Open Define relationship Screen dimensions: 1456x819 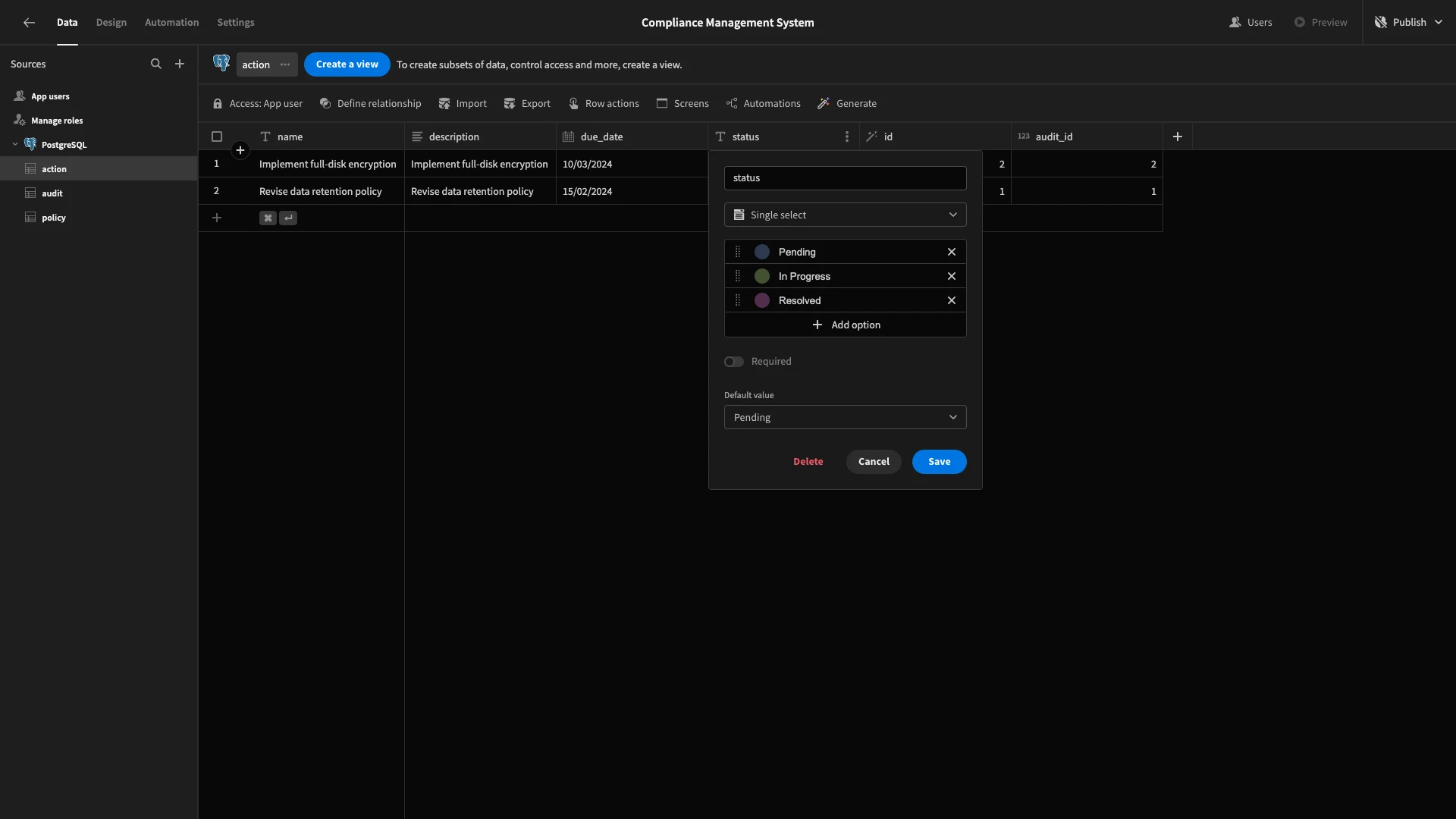pyautogui.click(x=370, y=104)
